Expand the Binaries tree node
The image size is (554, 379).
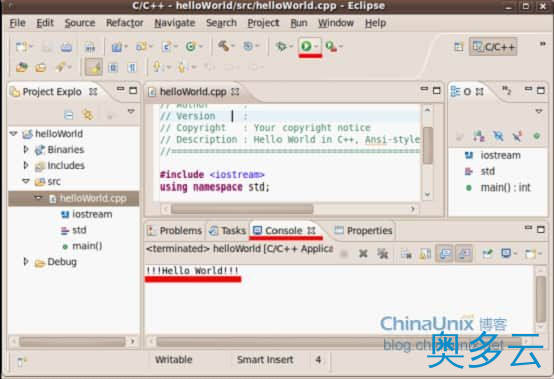[x=26, y=149]
